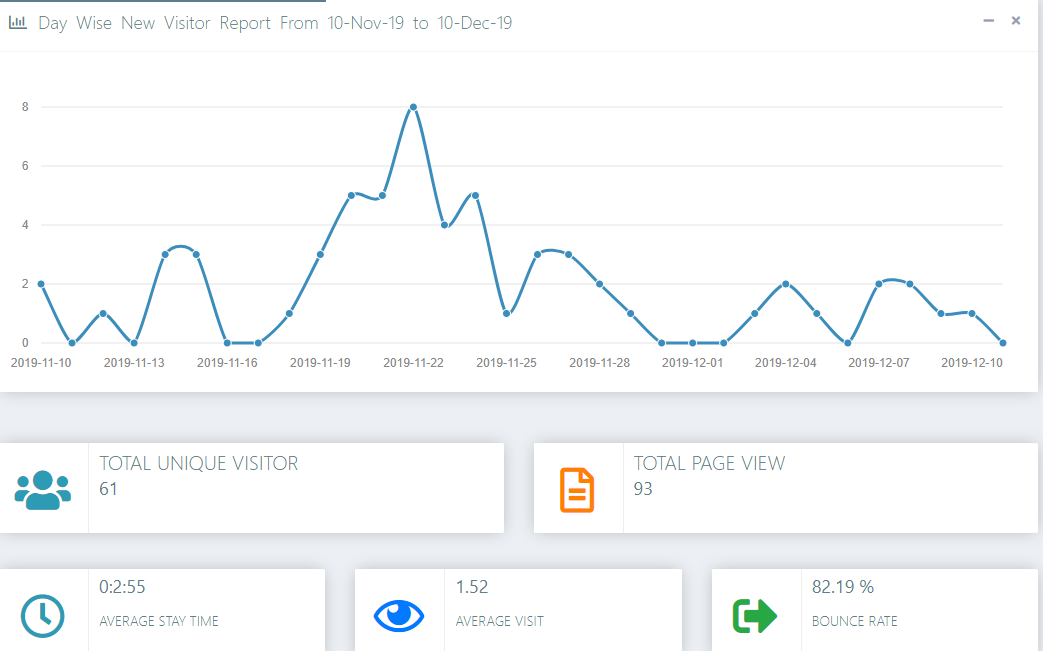
Task: Click the y-axis label '8'
Action: [x=25, y=107]
